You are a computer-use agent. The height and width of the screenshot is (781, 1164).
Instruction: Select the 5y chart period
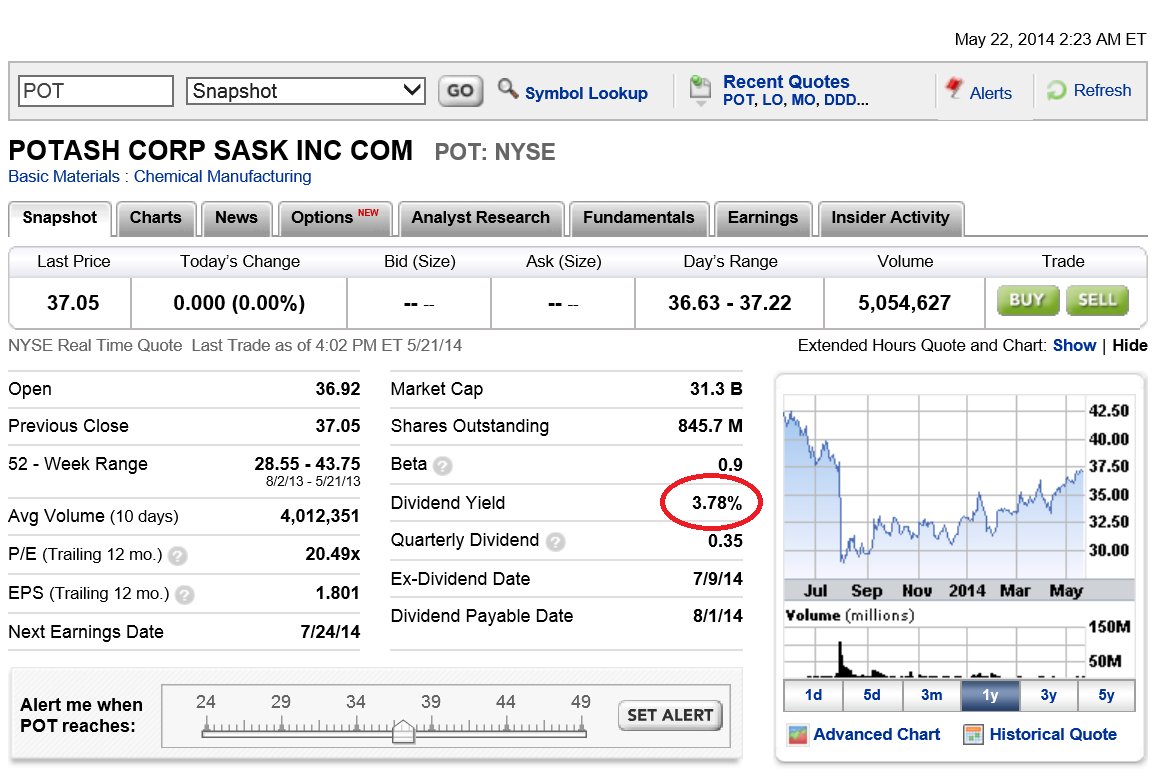coord(1106,695)
